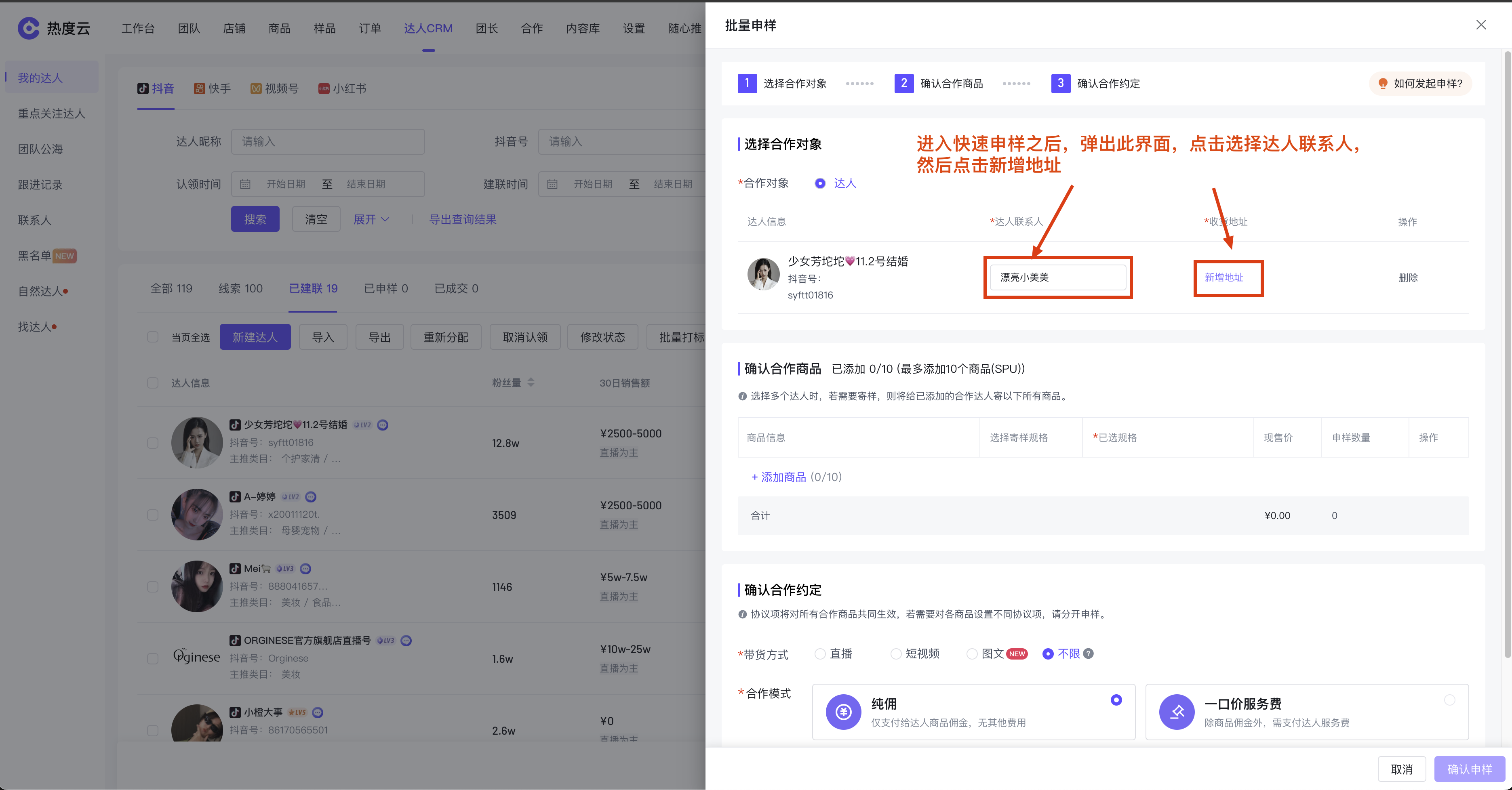Click 确认申样 button
Screen dimensions: 1512x790
(x=1470, y=769)
